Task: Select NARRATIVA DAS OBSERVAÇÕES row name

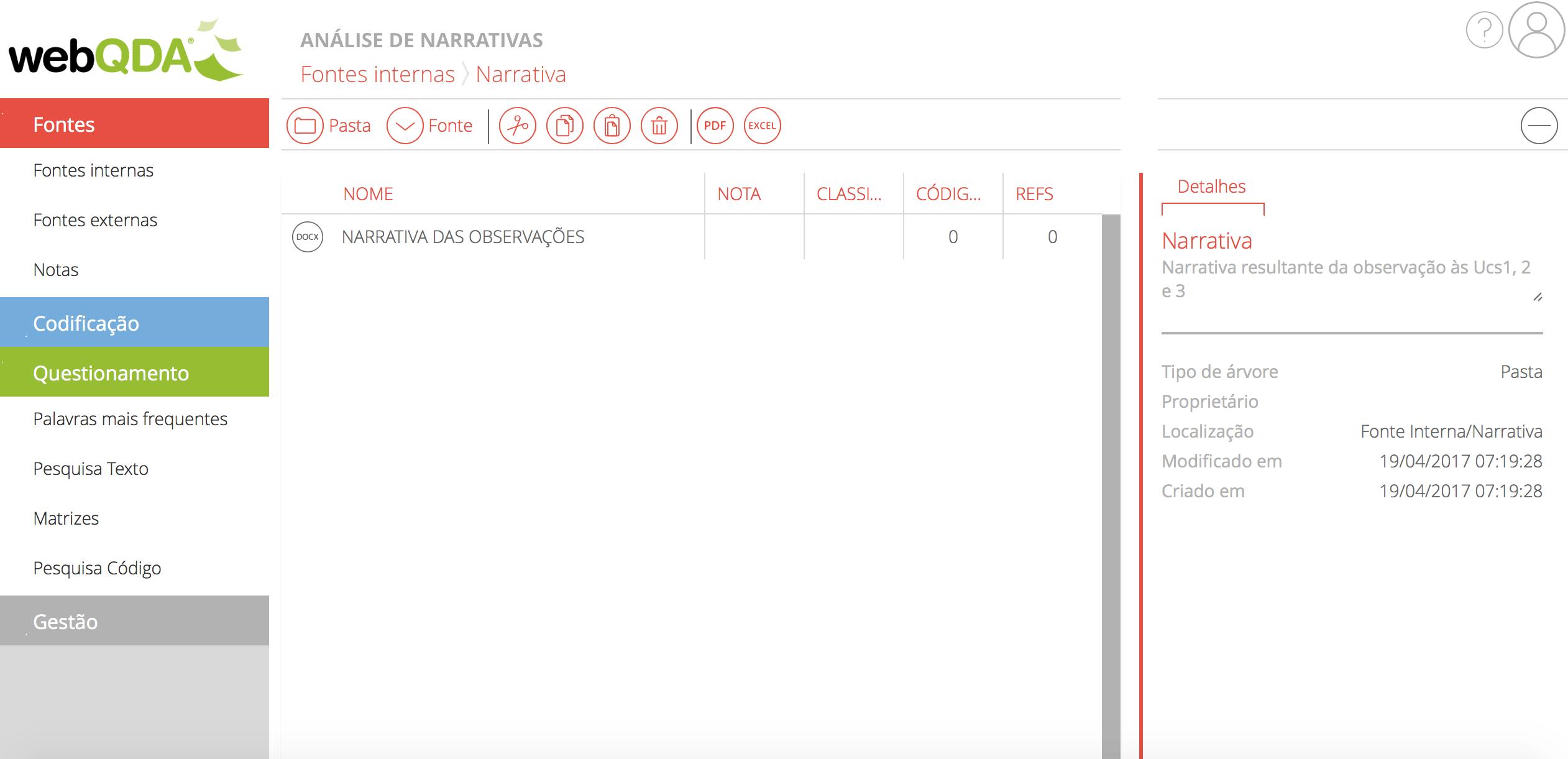Action: (463, 237)
